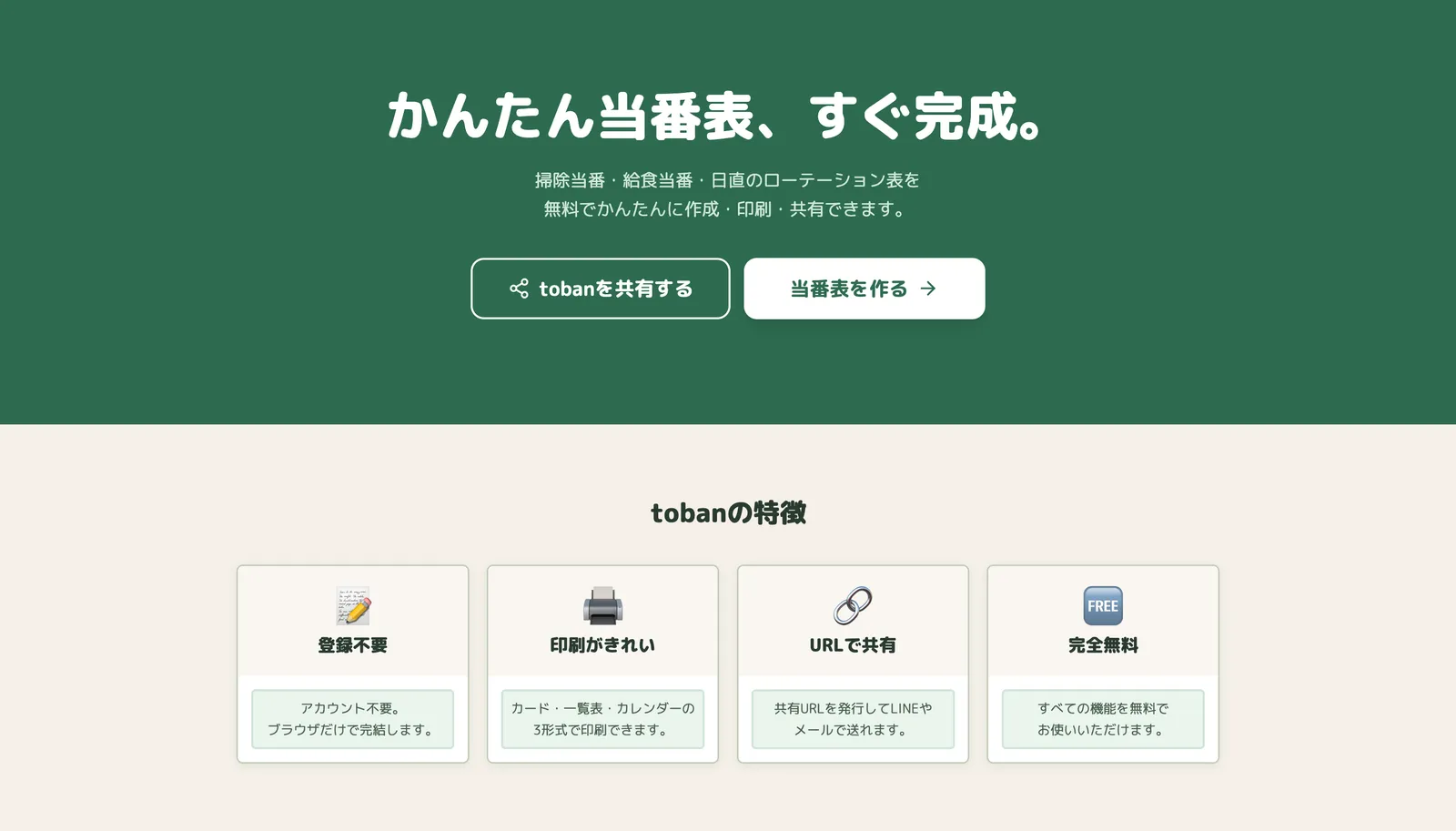Viewport: 1456px width, 831px height.
Task: Click the 共有URLを発行してLINE description box
Action: [853, 719]
